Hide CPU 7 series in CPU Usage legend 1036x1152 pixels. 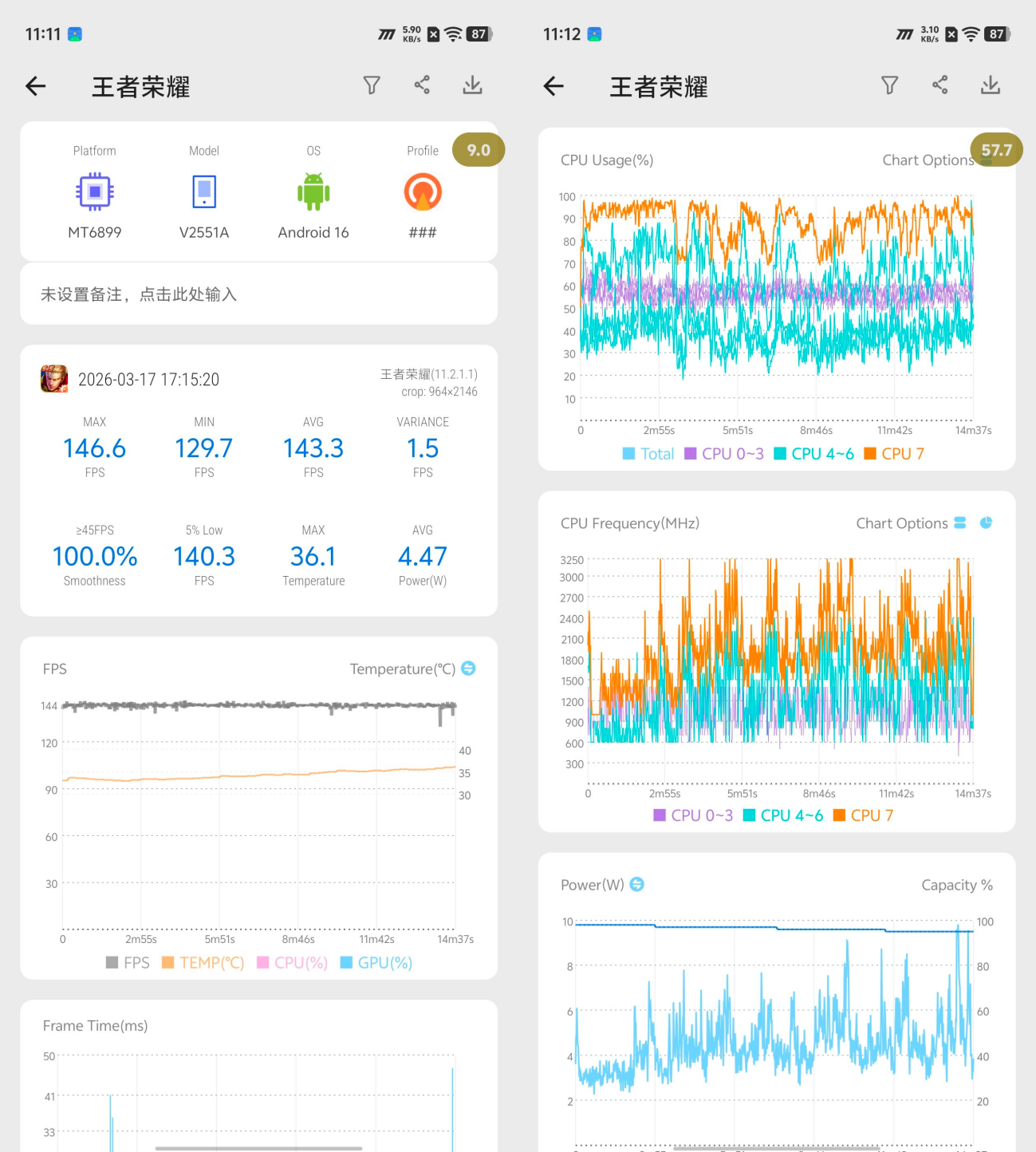coord(894,454)
